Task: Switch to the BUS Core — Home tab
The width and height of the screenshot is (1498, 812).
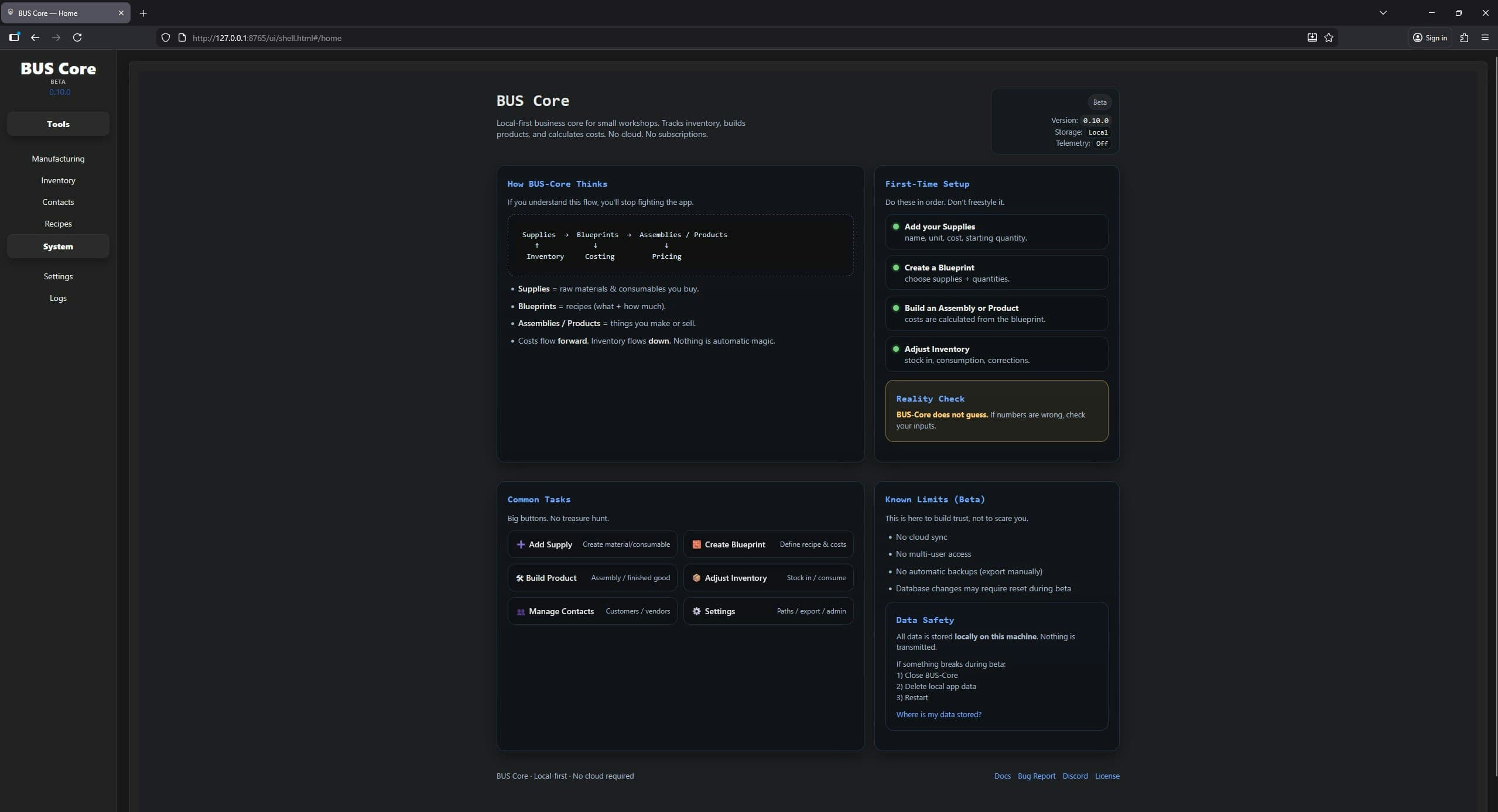Action: click(59, 13)
